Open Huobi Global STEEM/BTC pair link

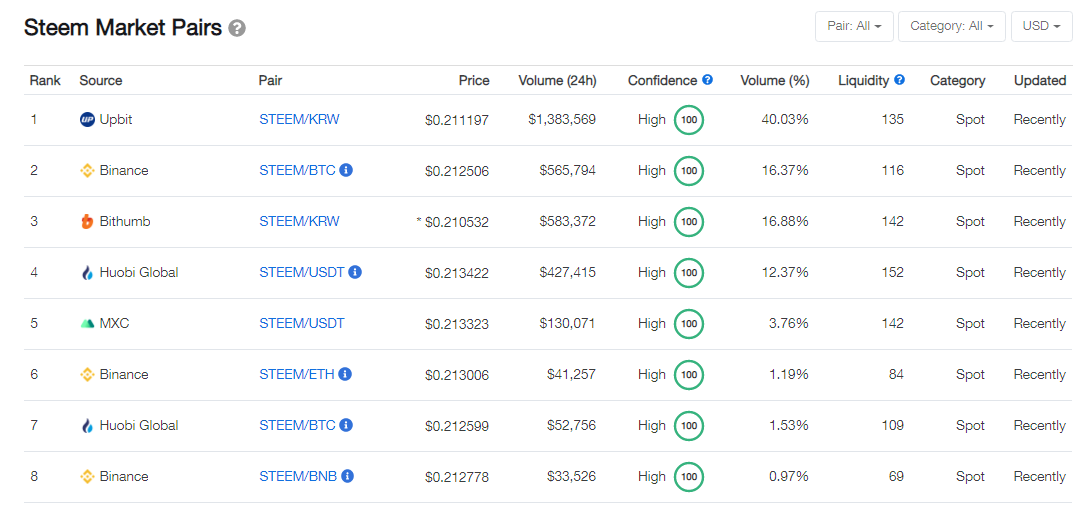[x=298, y=425]
